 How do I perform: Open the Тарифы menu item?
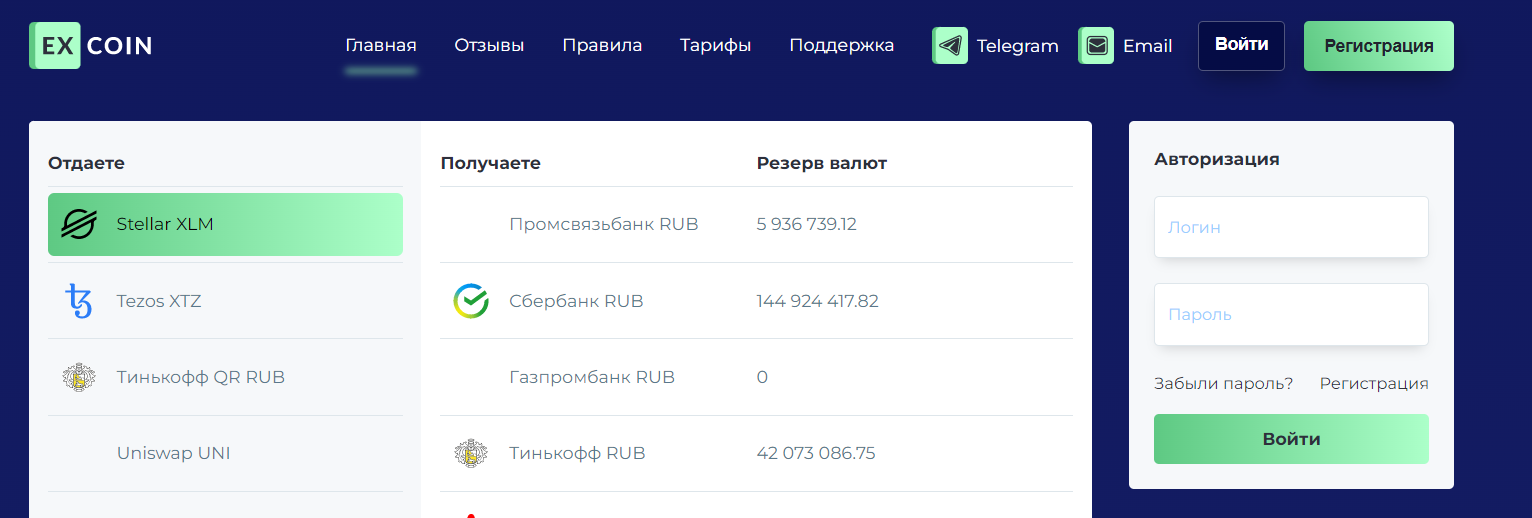[x=715, y=45]
